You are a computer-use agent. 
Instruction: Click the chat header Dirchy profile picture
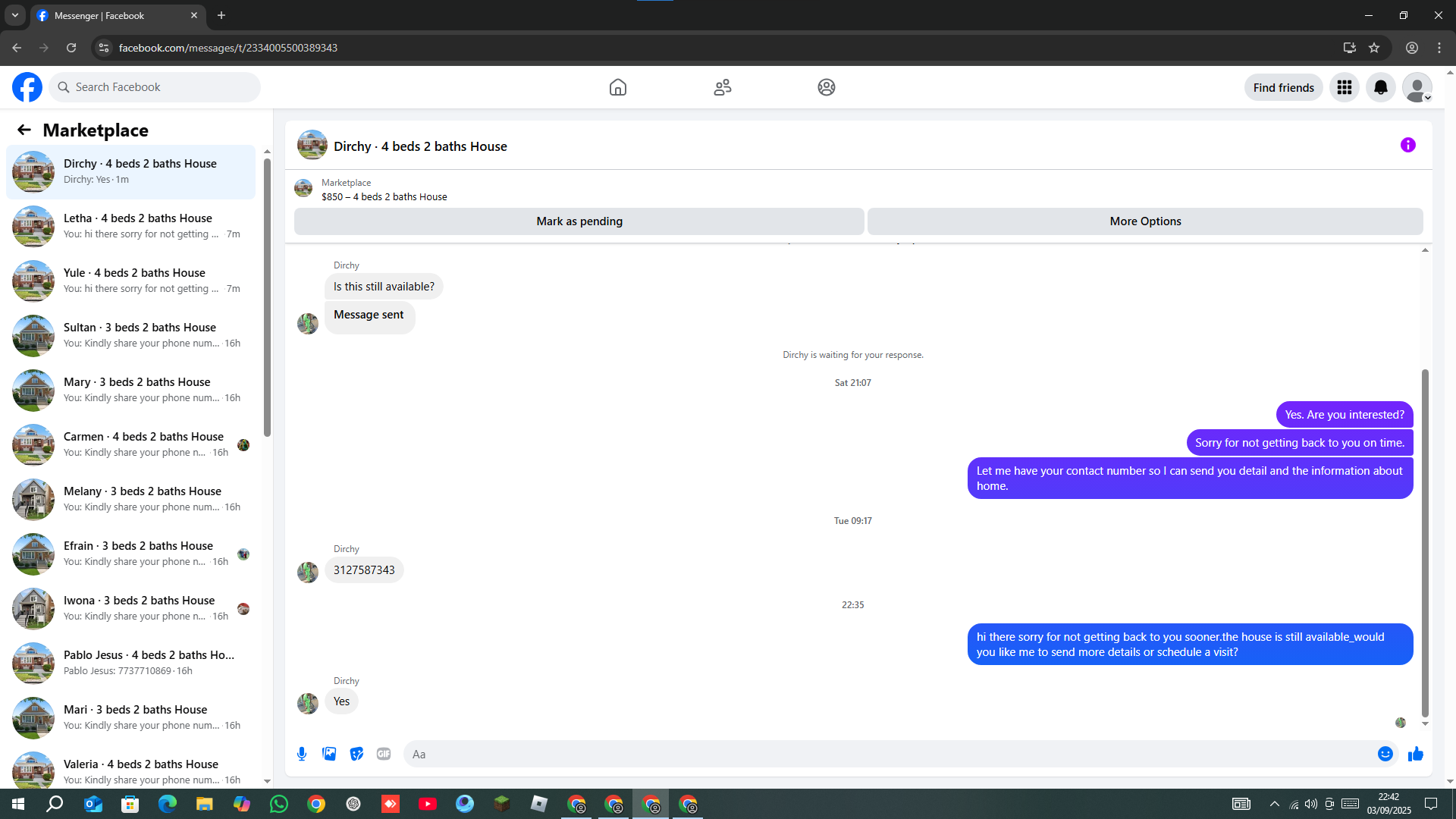point(312,145)
